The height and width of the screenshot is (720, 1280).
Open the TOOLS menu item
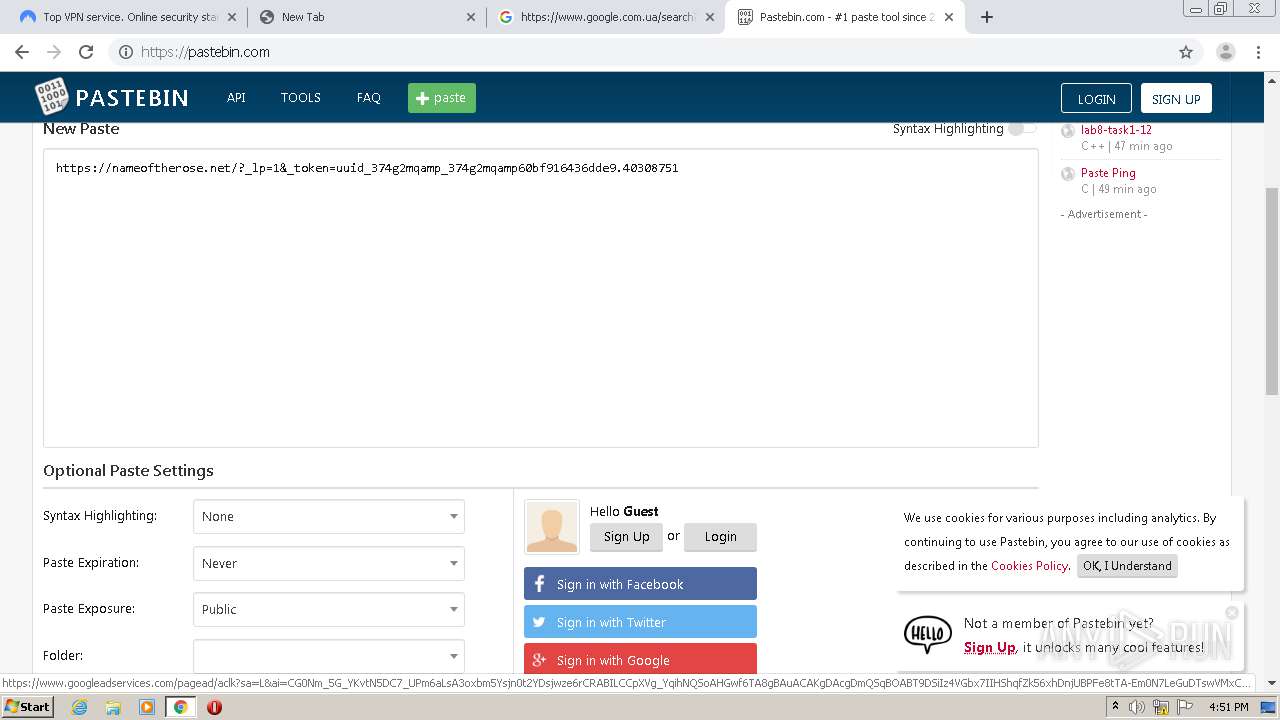click(x=300, y=97)
